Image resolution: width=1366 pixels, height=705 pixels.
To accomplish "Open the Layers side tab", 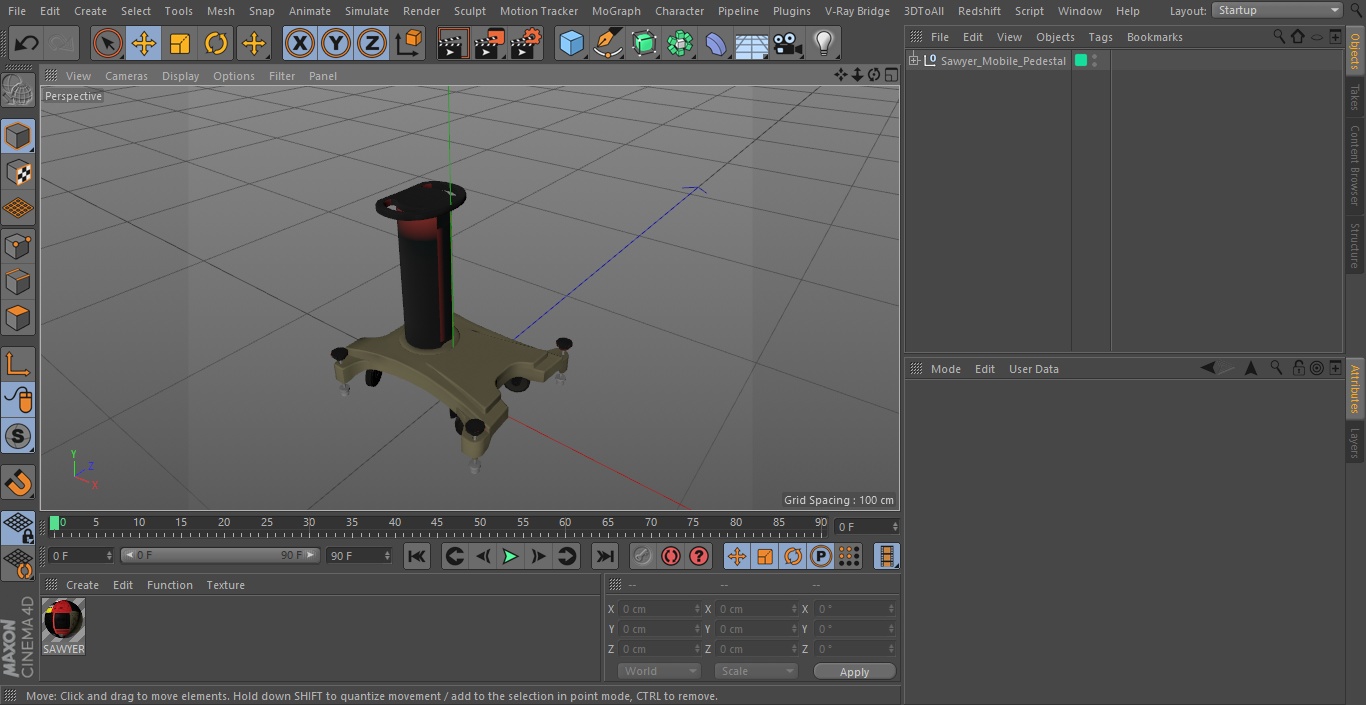I will coord(1355,443).
